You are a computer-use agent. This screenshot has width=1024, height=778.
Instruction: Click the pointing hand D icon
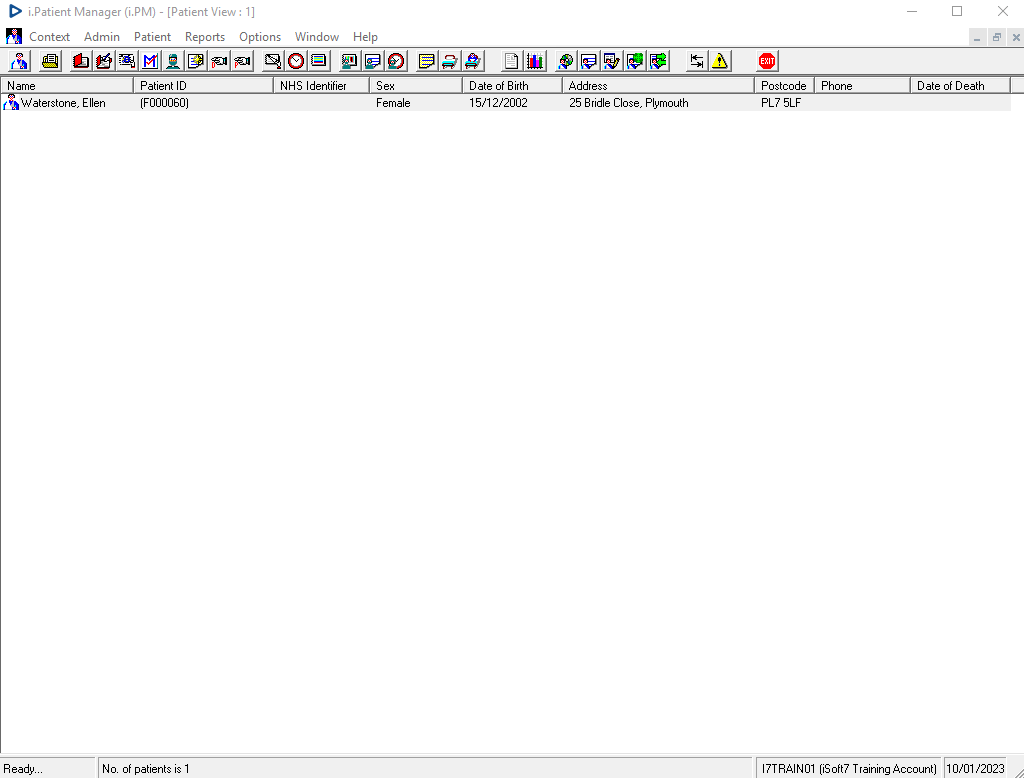coord(219,61)
